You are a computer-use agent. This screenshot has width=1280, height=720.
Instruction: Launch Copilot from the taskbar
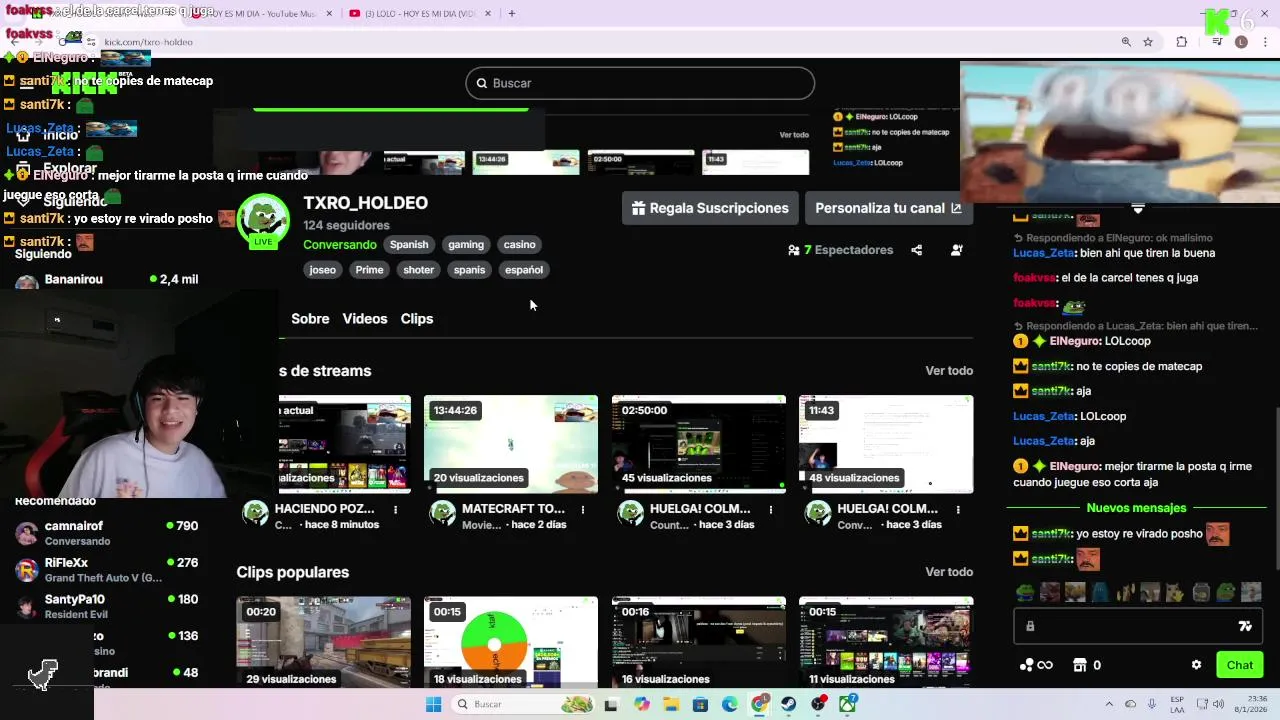pos(641,704)
